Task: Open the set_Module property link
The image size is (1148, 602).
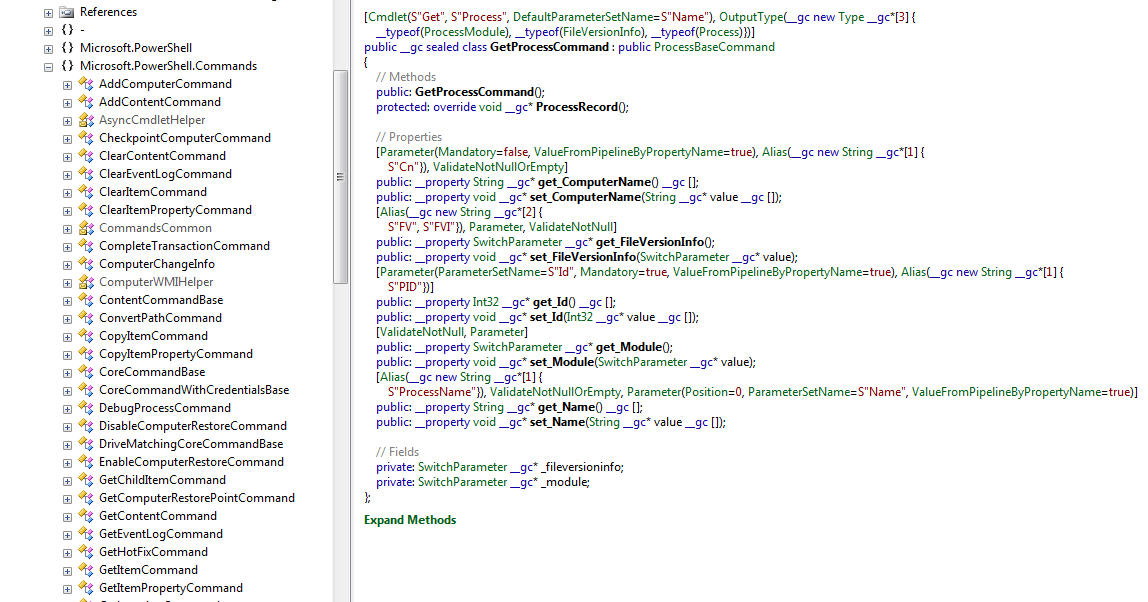Action: (562, 362)
